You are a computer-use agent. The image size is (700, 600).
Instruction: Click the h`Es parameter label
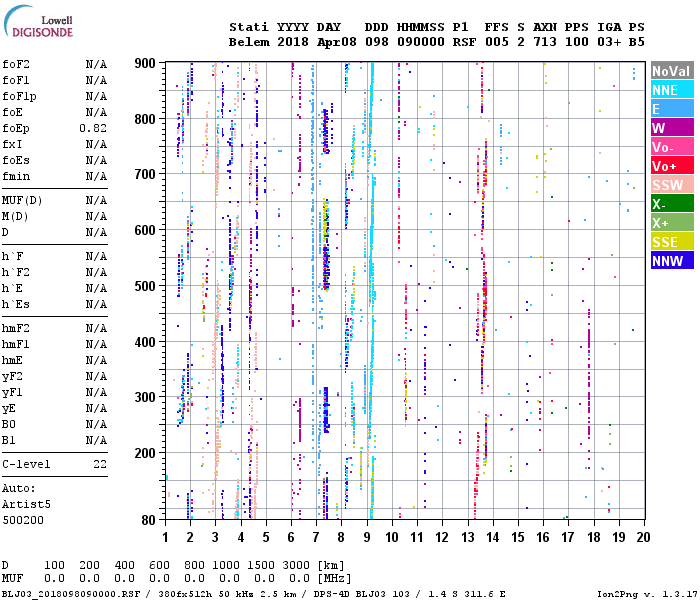16,304
